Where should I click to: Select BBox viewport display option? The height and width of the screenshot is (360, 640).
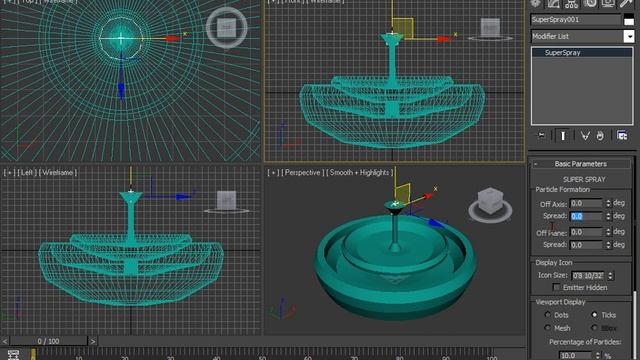[594, 328]
